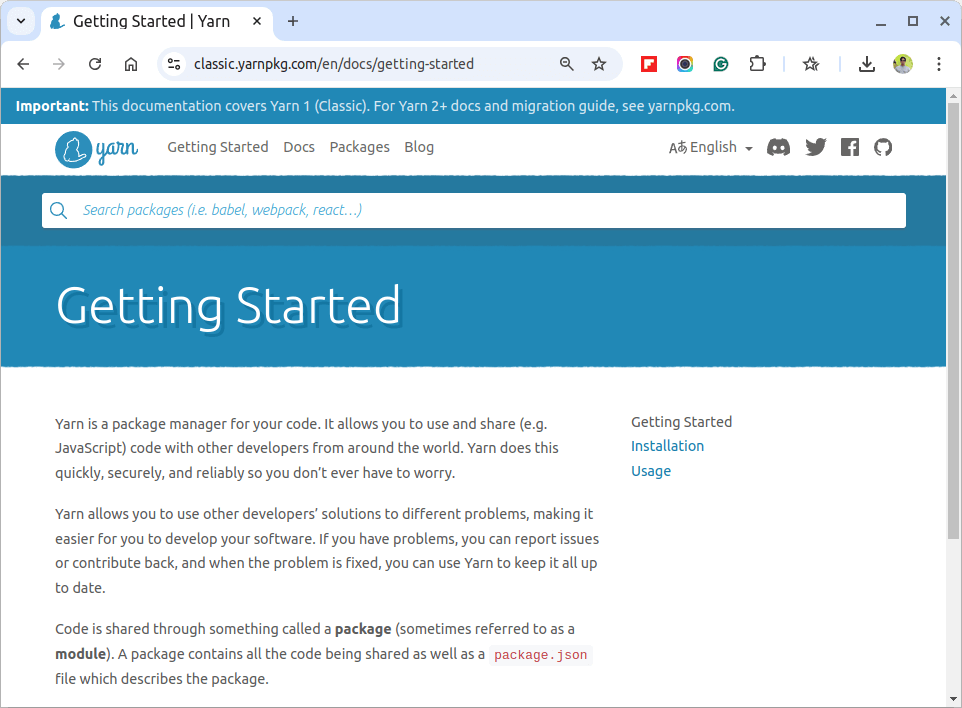Open the bookmarks star list icon

[x=811, y=64]
